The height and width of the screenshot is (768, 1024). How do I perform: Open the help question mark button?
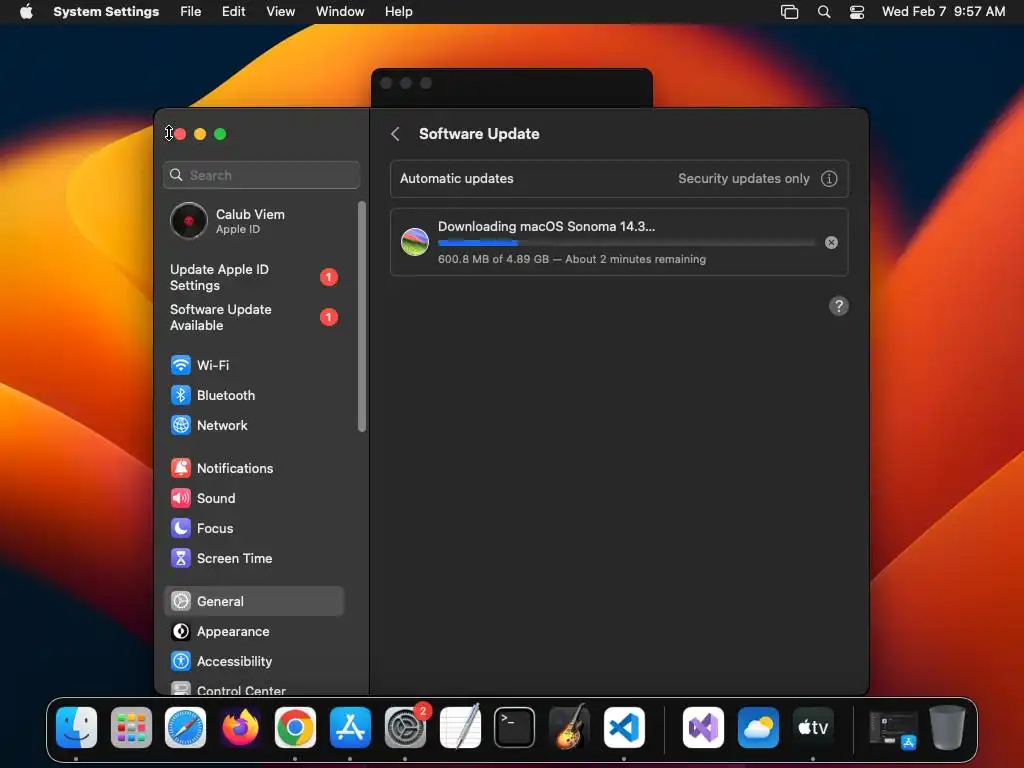coord(839,306)
